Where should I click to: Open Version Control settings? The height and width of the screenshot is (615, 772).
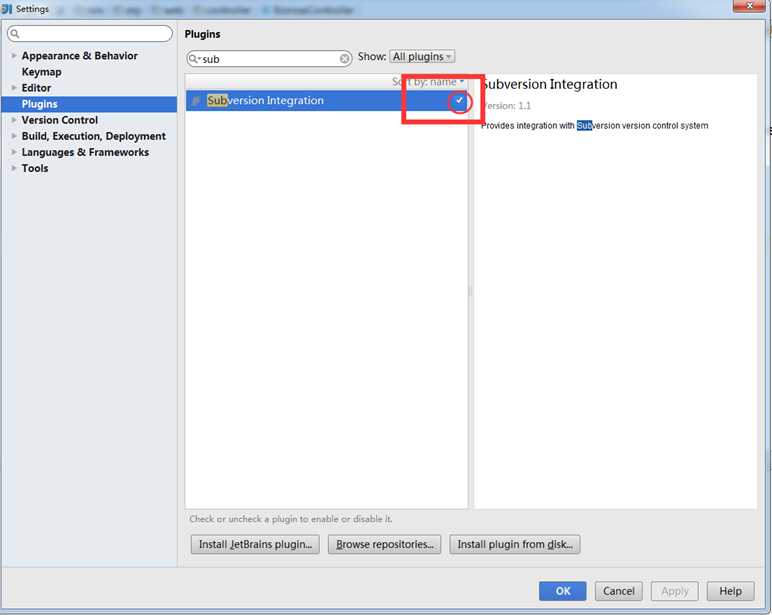[60, 120]
